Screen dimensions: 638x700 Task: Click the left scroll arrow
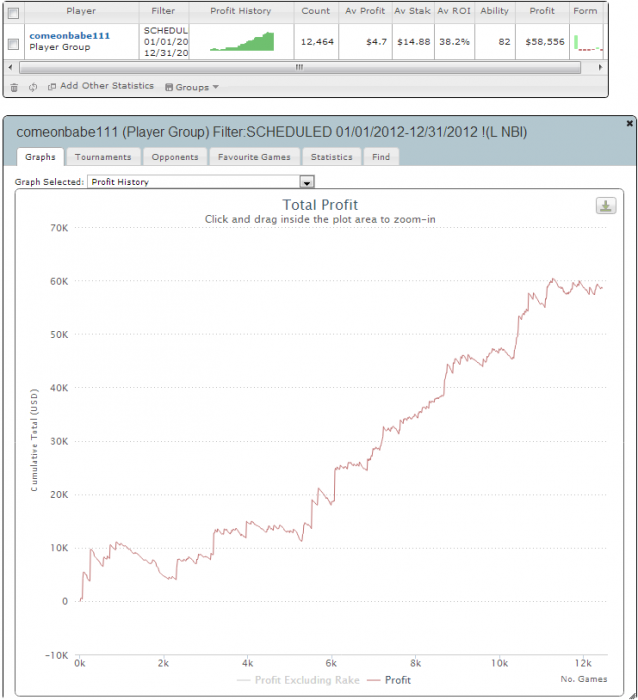tap(11, 67)
